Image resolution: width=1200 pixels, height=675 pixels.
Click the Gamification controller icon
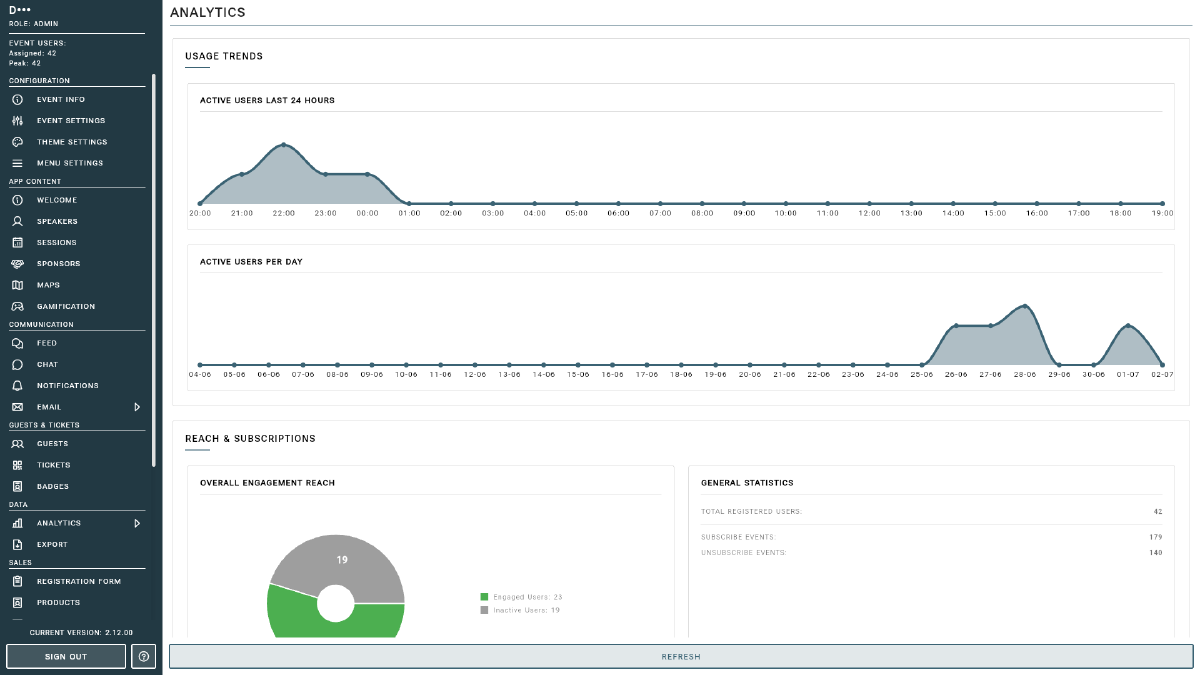17,306
